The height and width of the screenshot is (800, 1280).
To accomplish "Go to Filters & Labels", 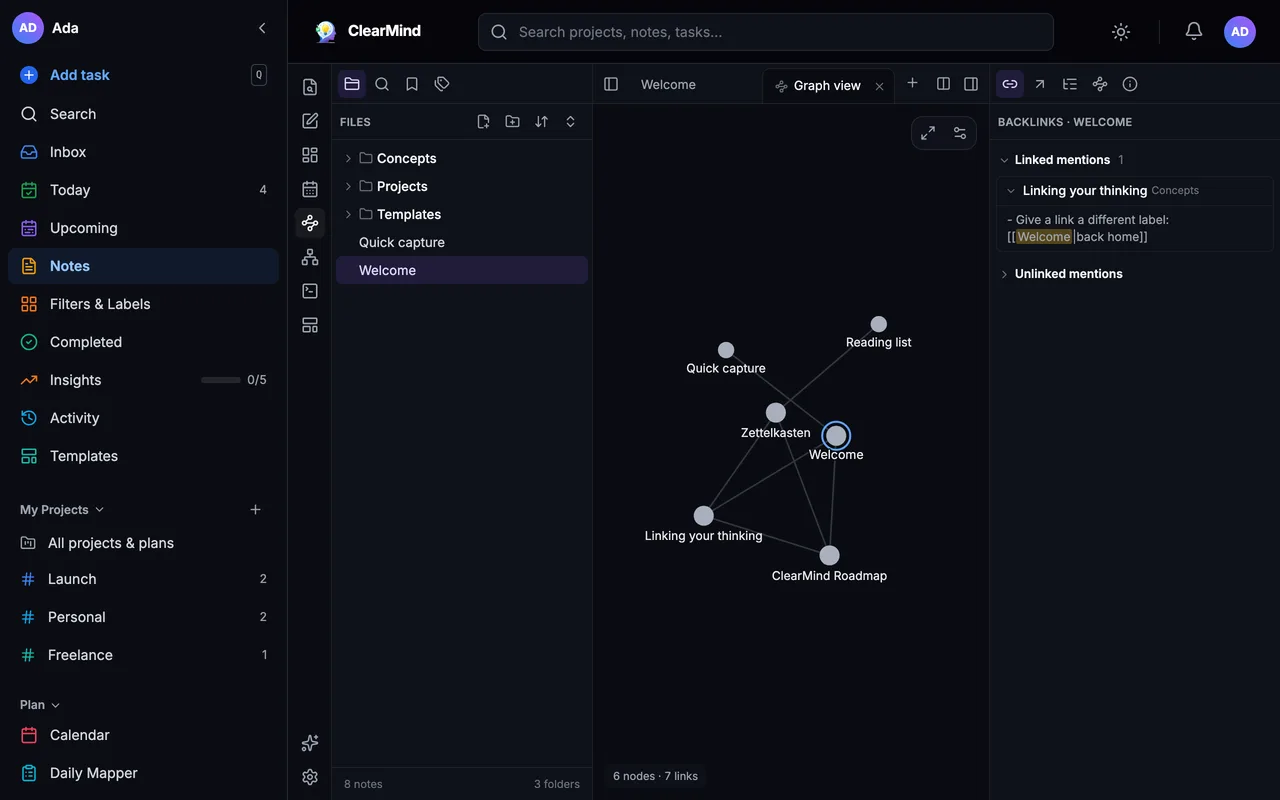I will point(143,304).
